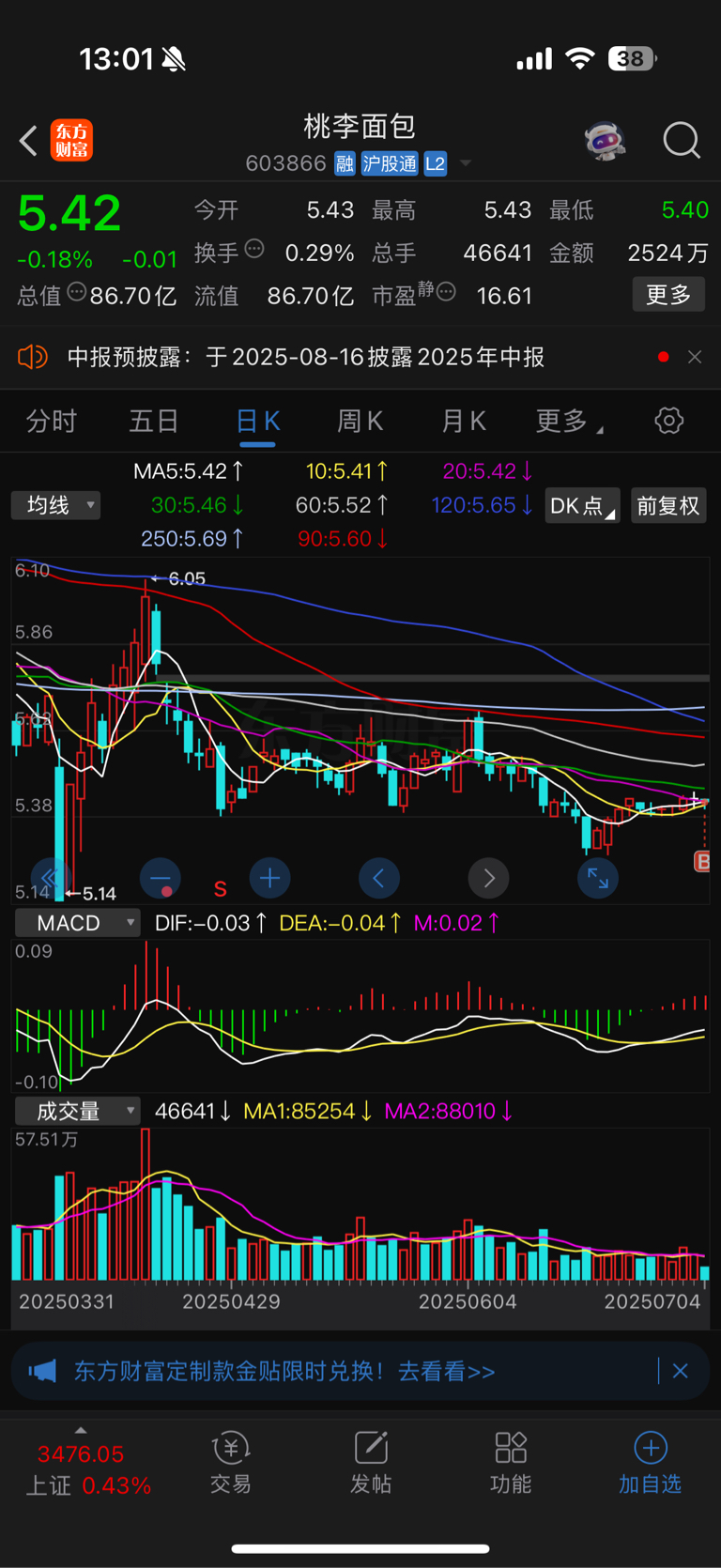
Task: Switch to 月K tab
Action: coord(464,421)
